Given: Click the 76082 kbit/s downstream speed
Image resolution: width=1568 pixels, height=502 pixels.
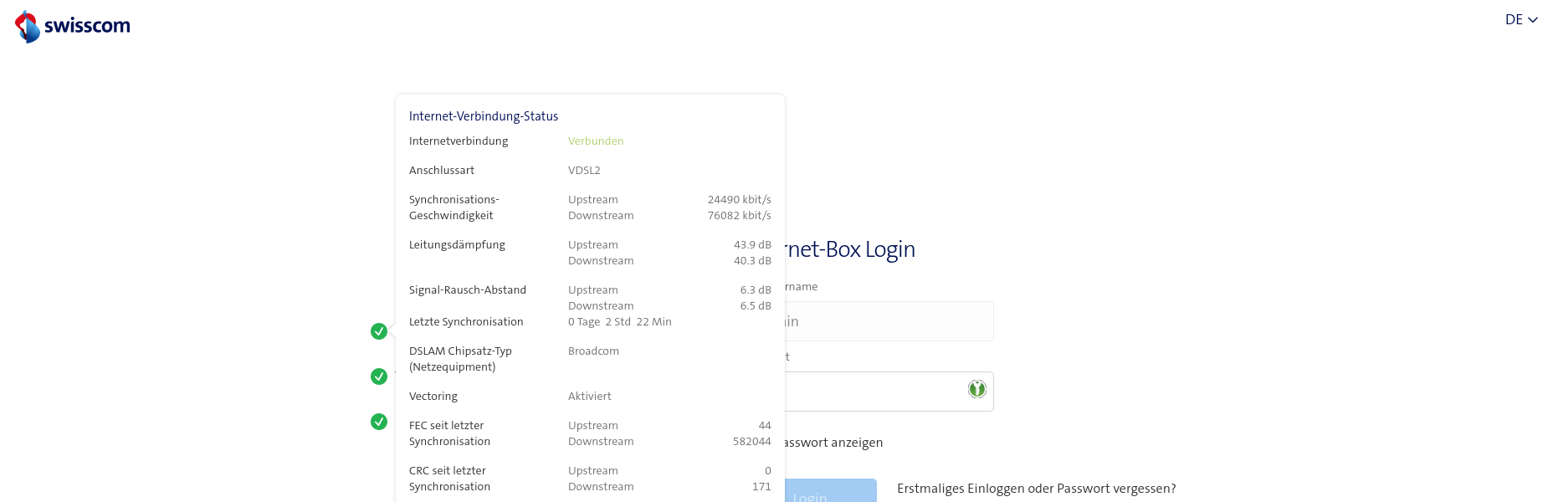Looking at the screenshot, I should click(739, 215).
